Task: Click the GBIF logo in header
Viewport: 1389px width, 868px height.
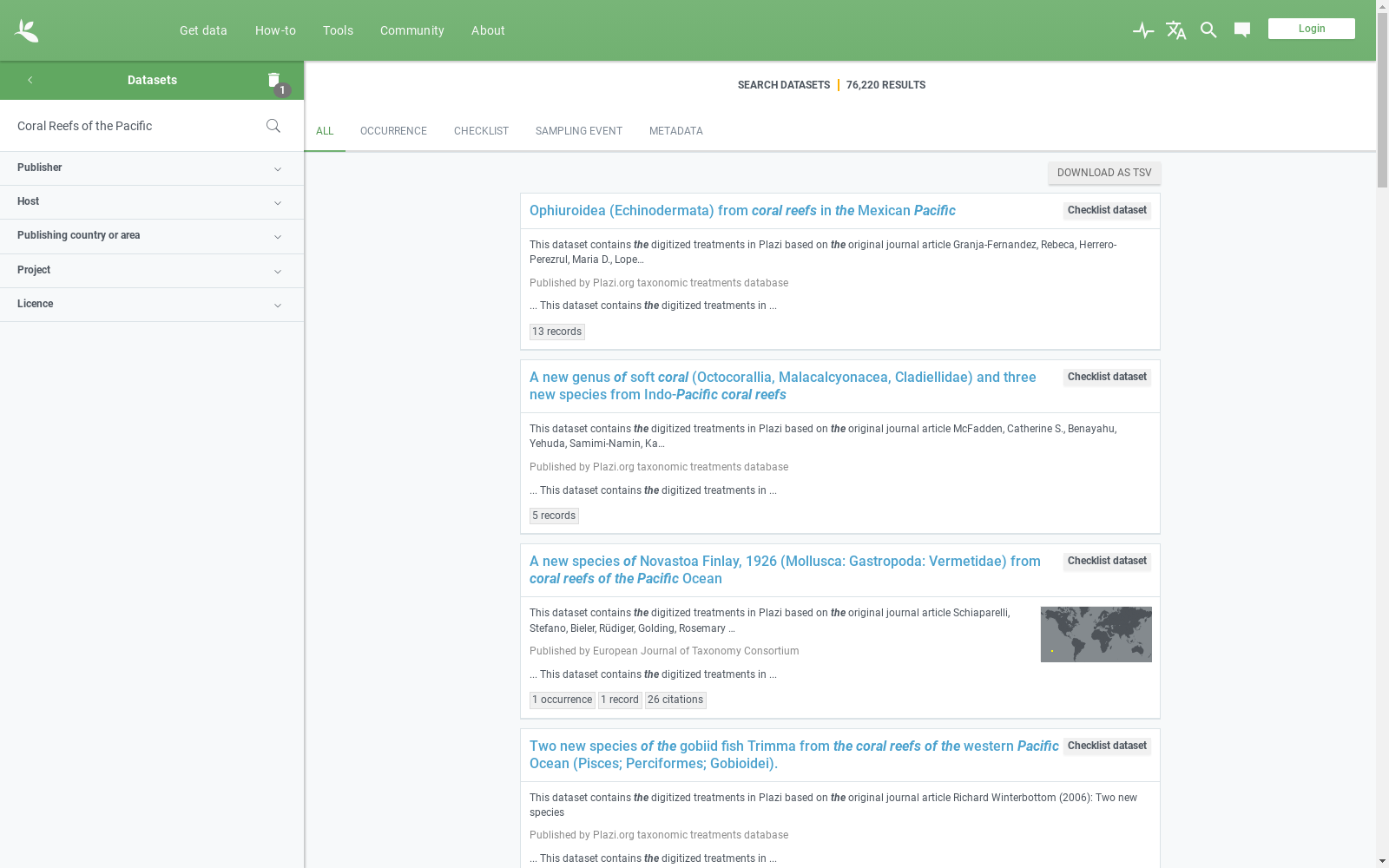Action: tap(26, 30)
